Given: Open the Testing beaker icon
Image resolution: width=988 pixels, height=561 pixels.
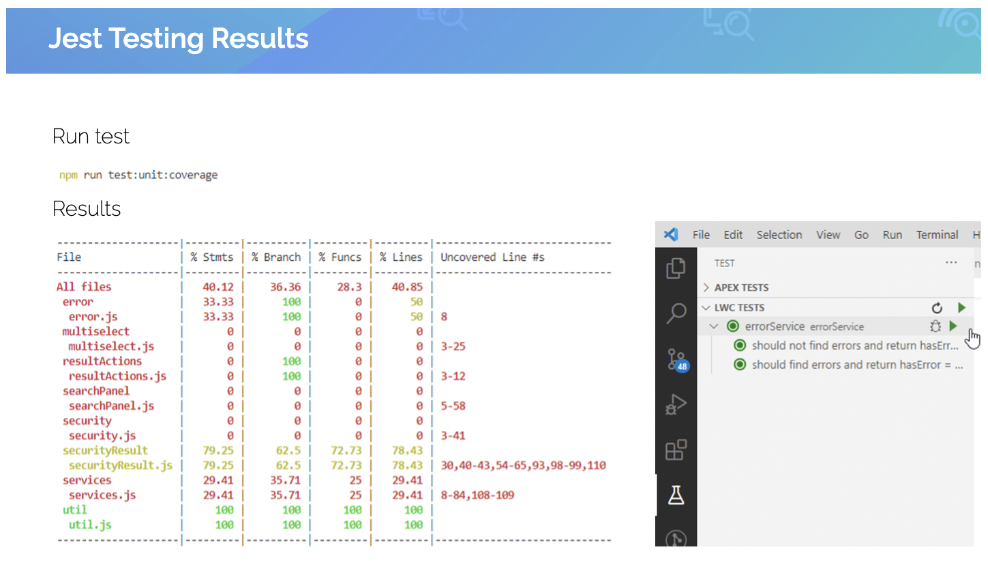Looking at the screenshot, I should coord(676,495).
